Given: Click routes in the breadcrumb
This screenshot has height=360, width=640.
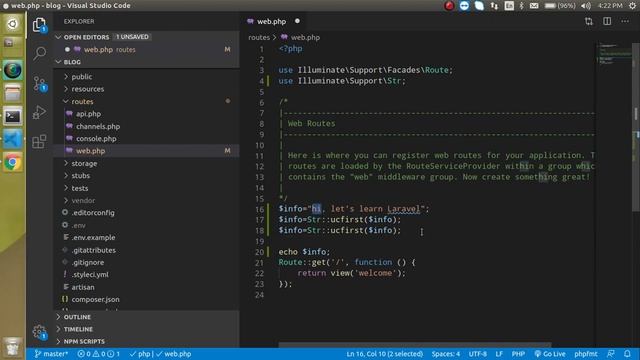Looking at the screenshot, I should tap(259, 37).
